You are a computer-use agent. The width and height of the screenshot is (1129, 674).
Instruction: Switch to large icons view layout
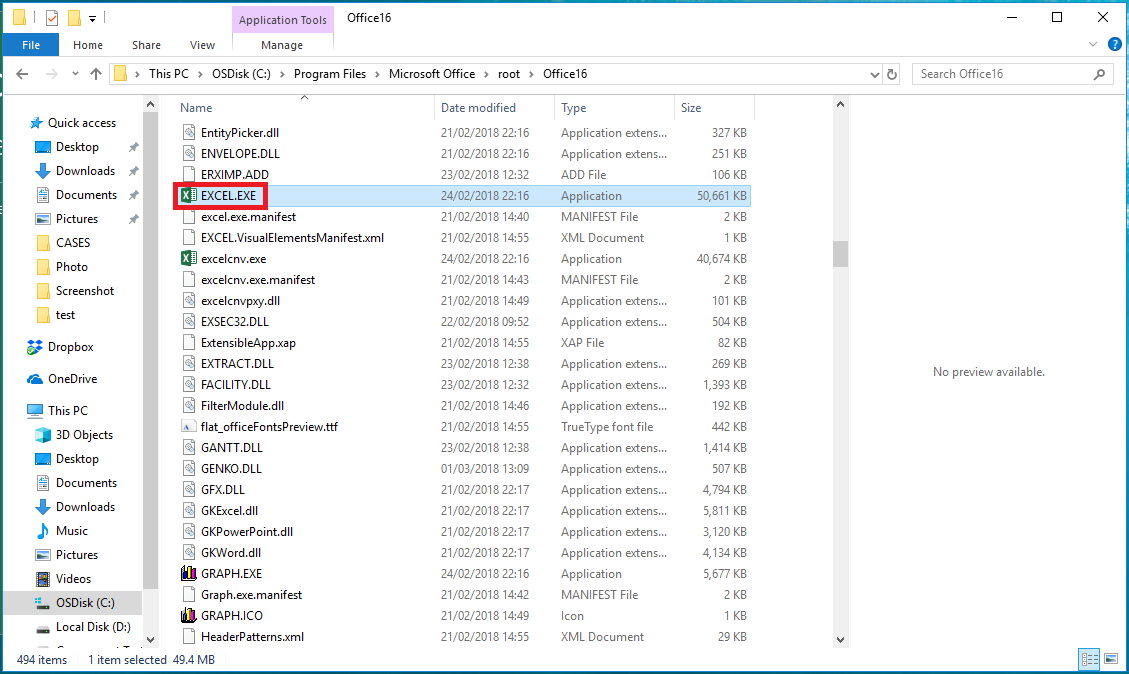[1112, 659]
